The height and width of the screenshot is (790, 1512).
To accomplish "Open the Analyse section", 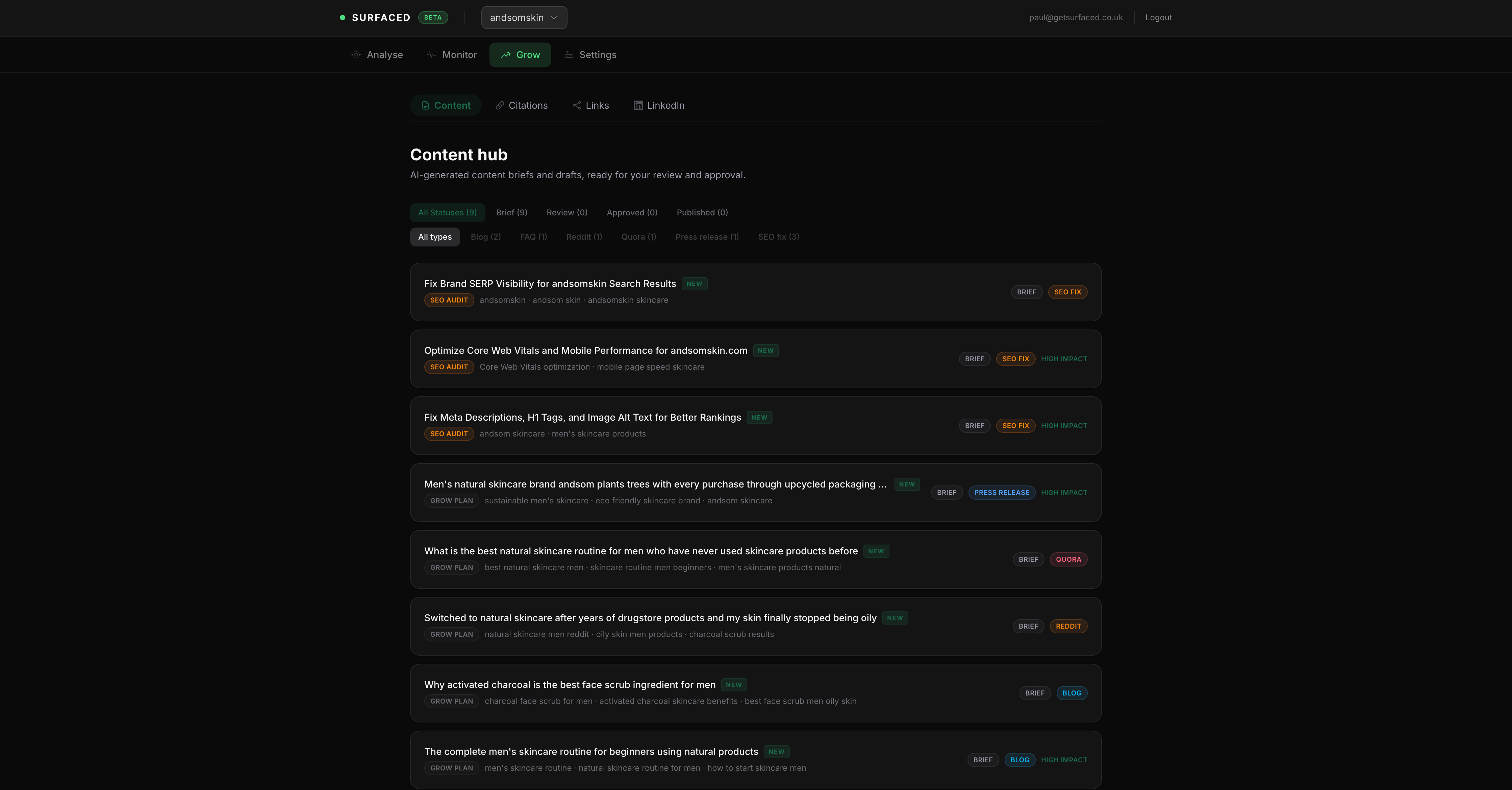I will [x=377, y=55].
